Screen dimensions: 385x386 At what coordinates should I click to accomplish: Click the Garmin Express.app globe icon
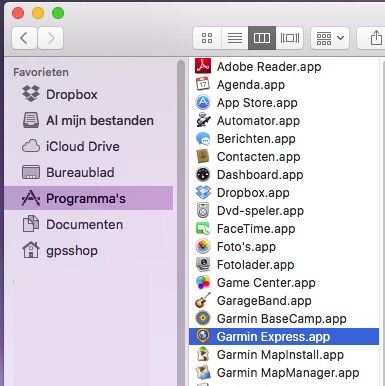203,336
